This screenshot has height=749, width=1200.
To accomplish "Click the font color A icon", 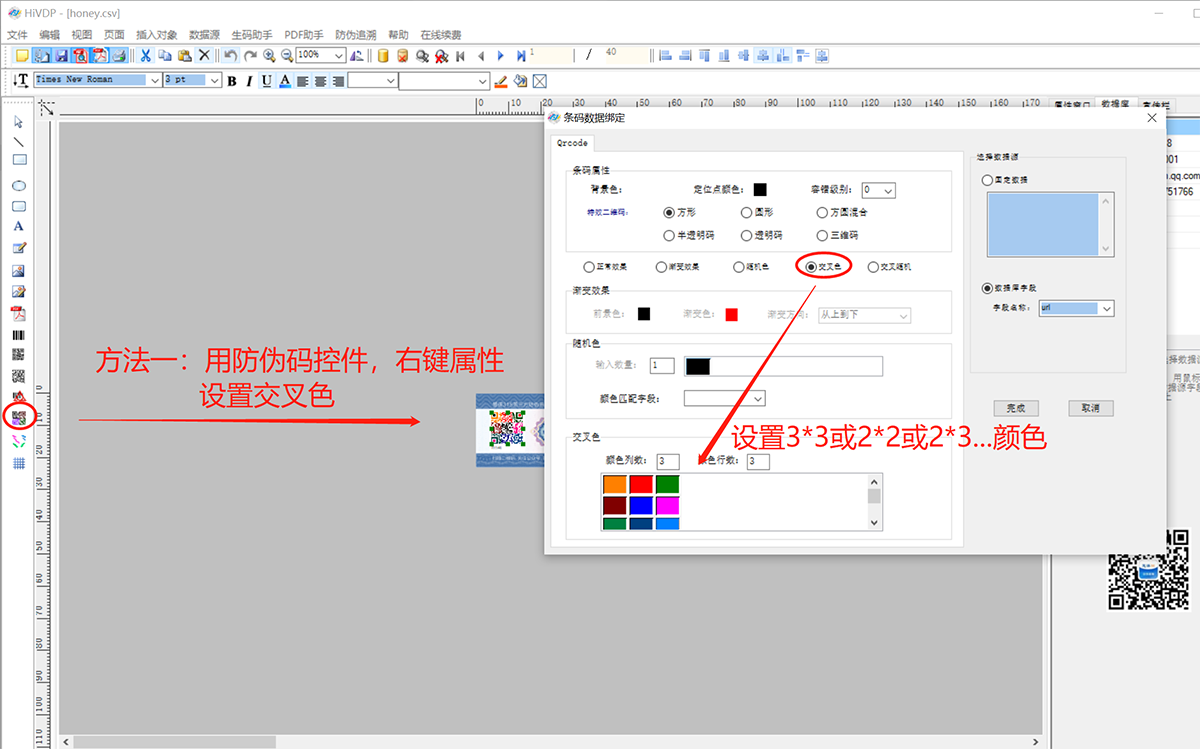I will (285, 81).
